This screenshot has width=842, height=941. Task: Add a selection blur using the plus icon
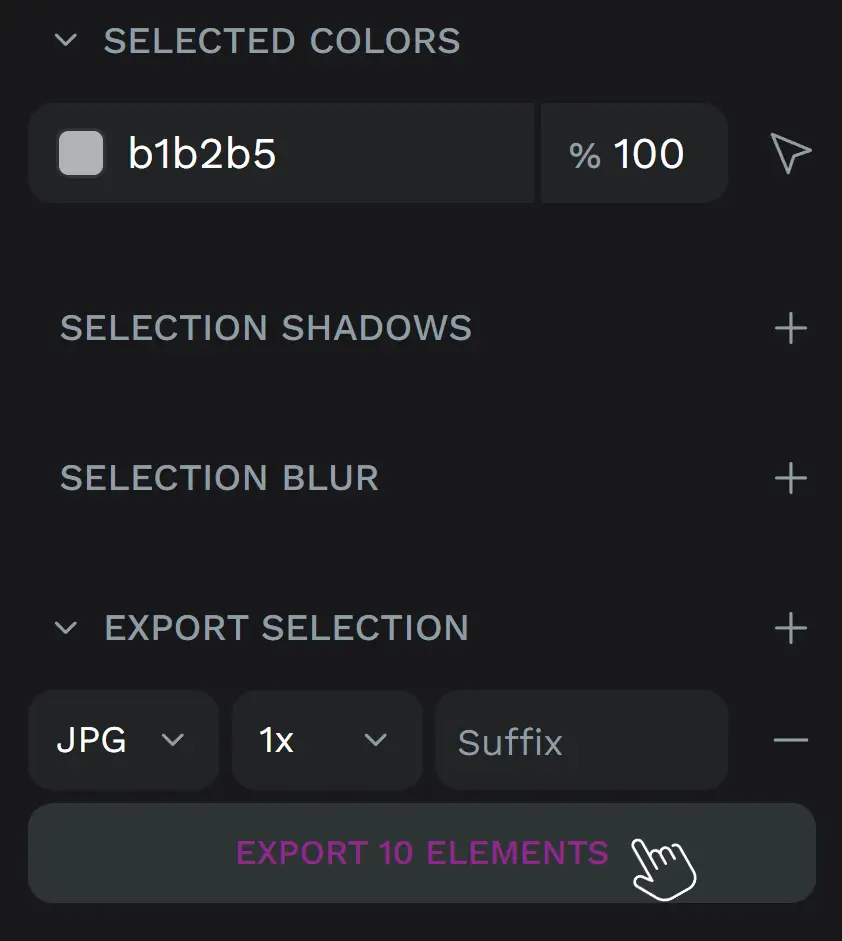pos(791,478)
